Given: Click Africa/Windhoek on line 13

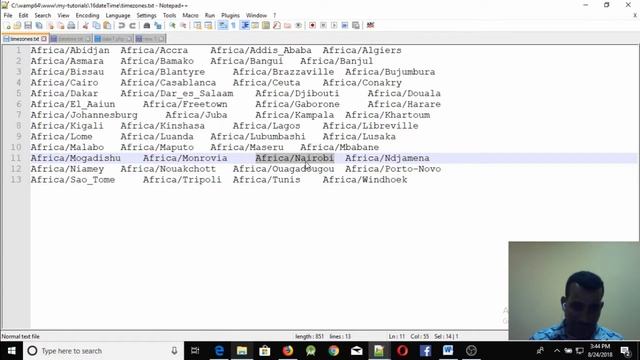Looking at the screenshot, I should pos(365,180).
